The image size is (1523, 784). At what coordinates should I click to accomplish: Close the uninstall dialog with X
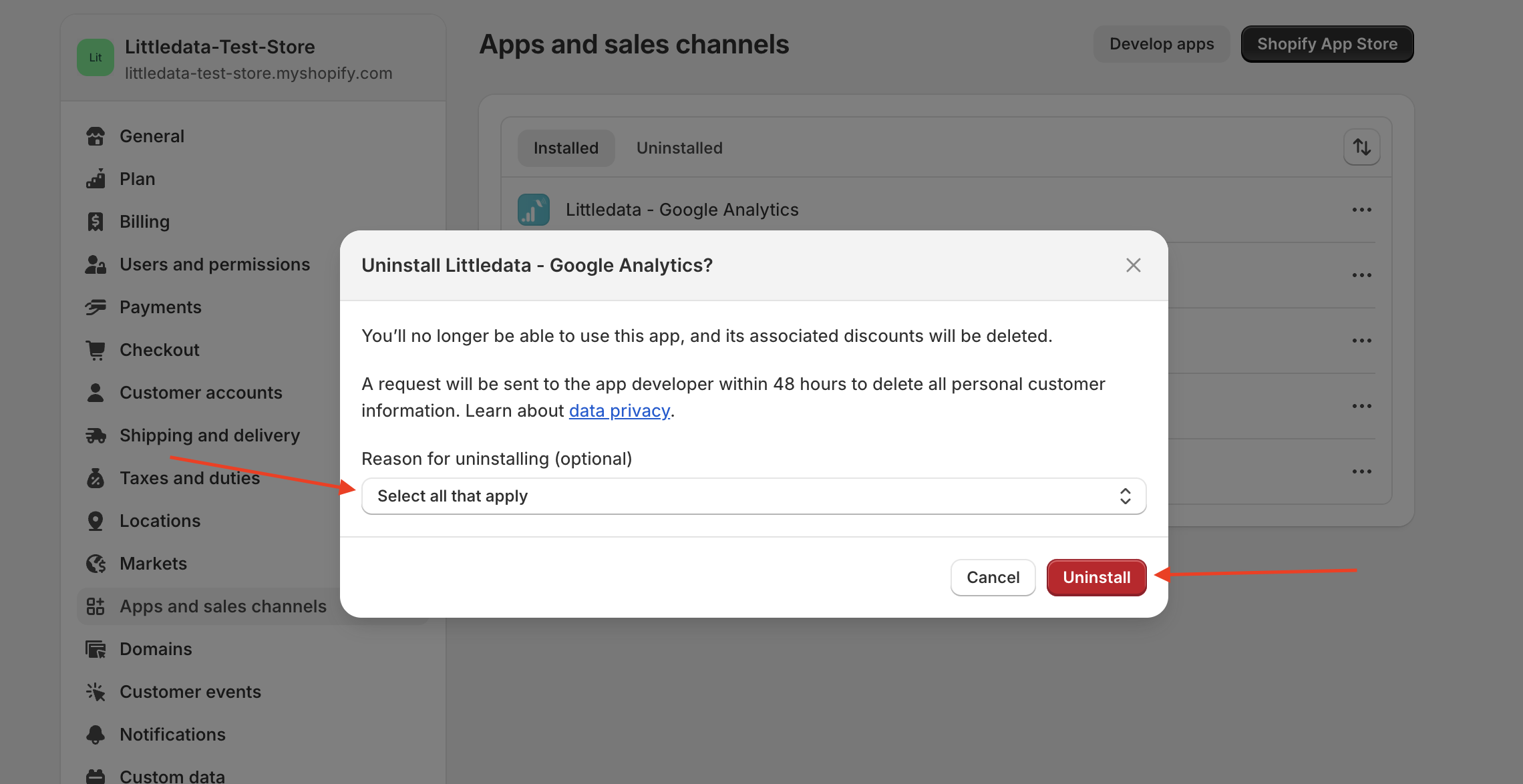click(1134, 265)
